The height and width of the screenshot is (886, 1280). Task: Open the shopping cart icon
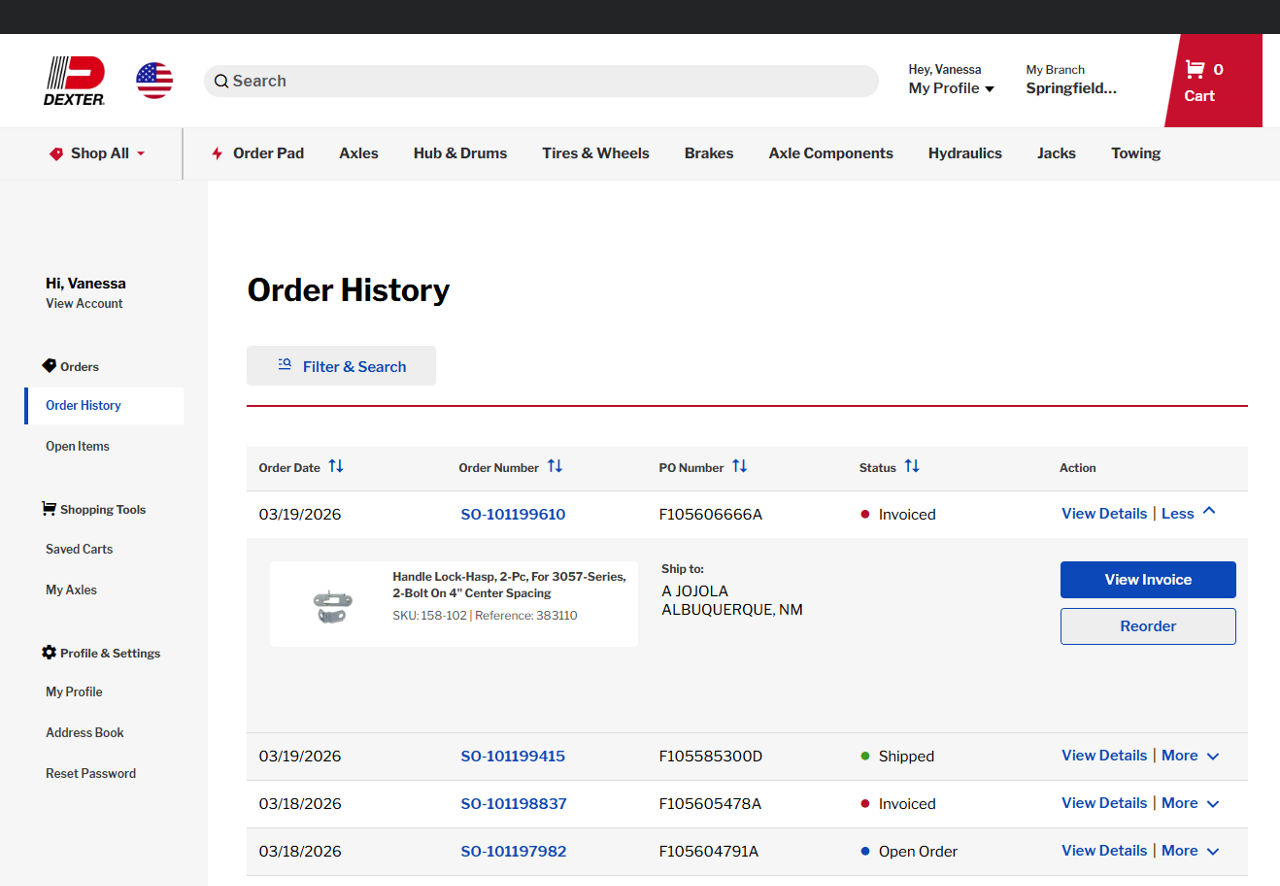pyautogui.click(x=1194, y=69)
